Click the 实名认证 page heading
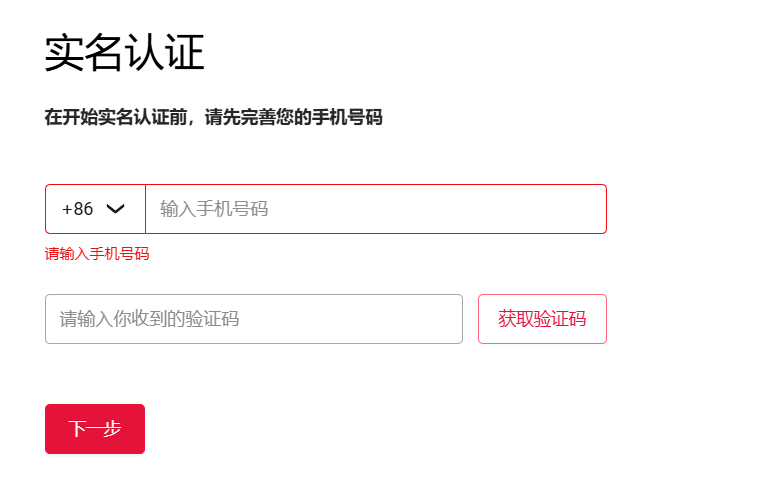 124,53
